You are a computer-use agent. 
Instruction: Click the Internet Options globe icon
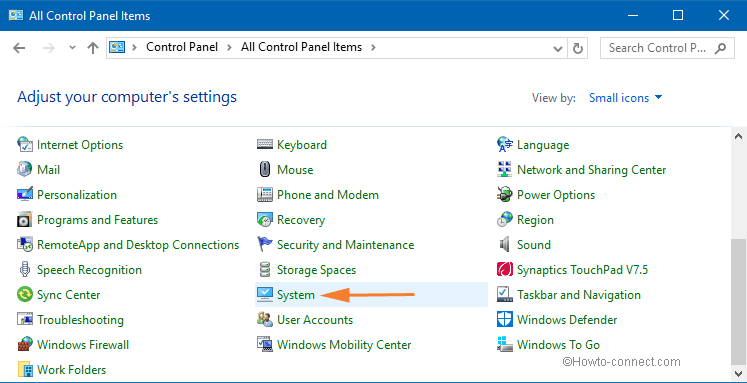pos(24,144)
